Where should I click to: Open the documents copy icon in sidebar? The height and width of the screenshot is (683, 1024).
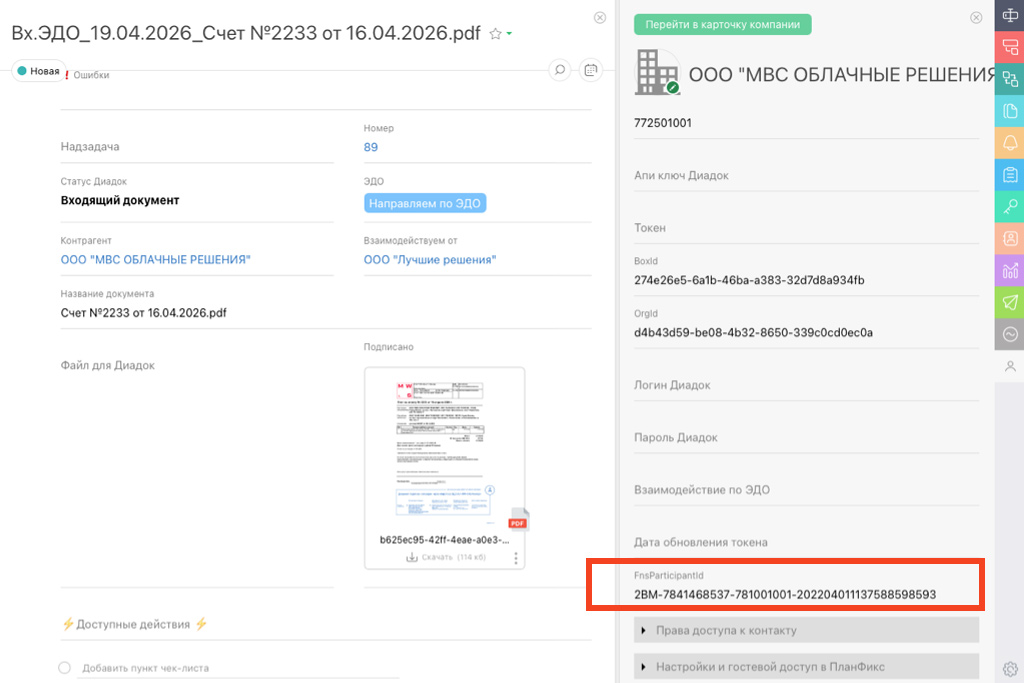point(1010,111)
